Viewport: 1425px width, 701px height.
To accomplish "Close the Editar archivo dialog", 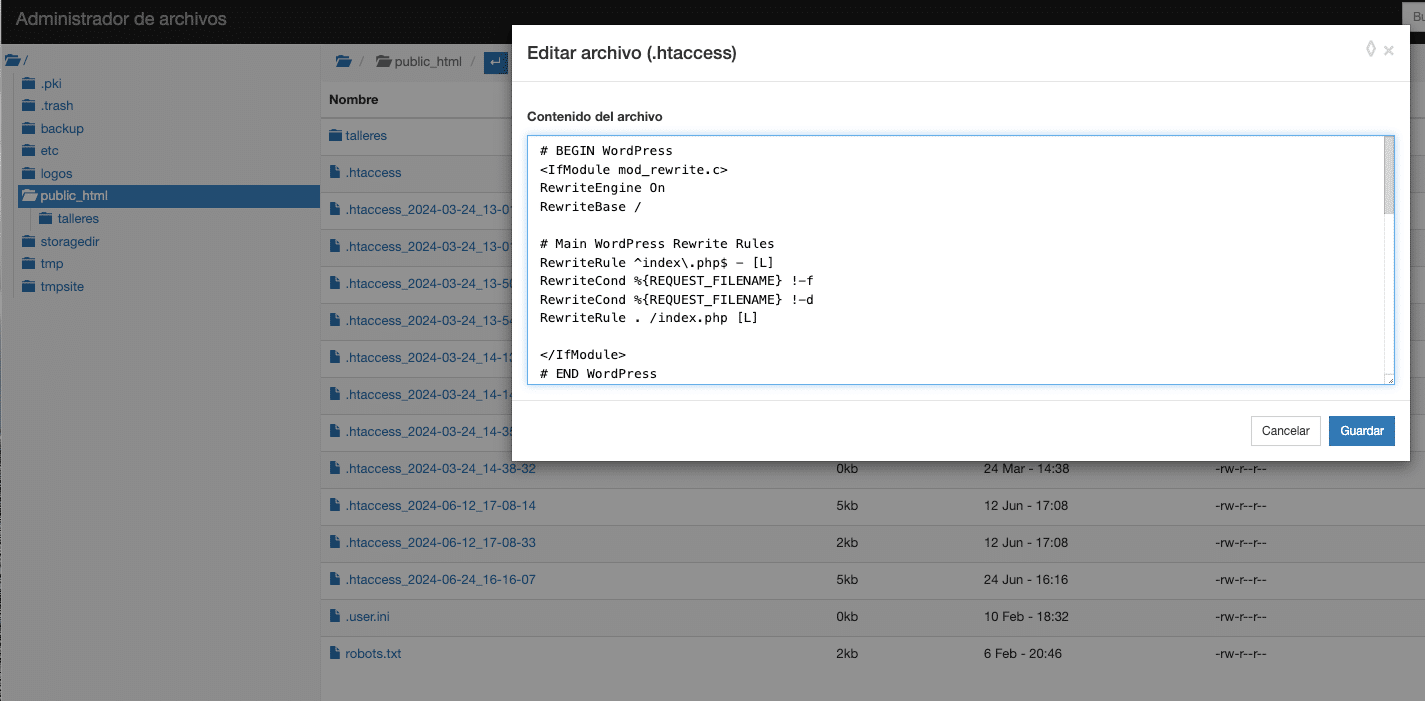I will [x=1389, y=51].
